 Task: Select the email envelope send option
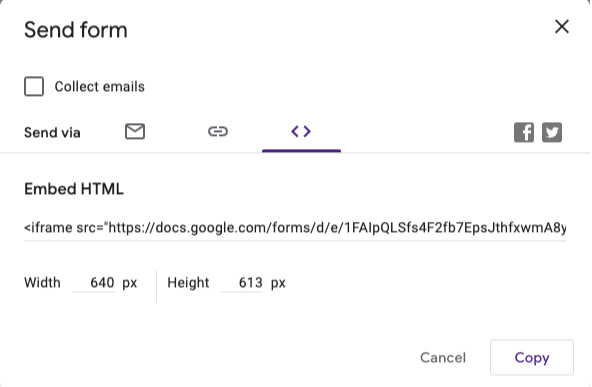pyautogui.click(x=135, y=131)
